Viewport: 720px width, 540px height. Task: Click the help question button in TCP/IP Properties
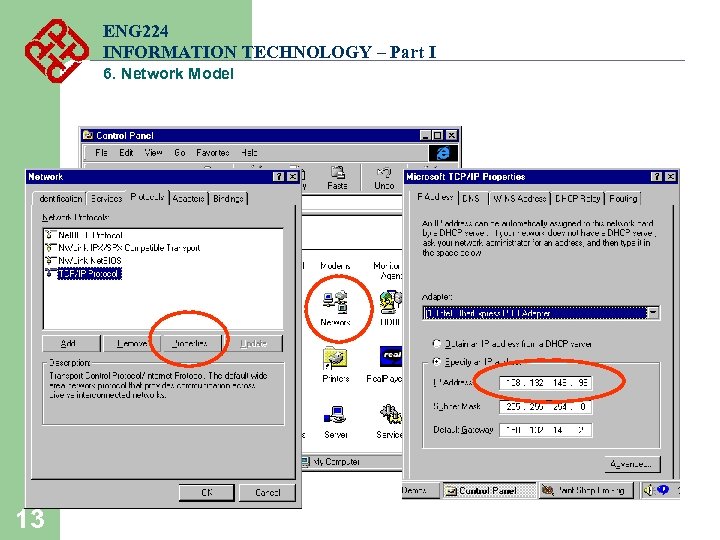pos(657,177)
